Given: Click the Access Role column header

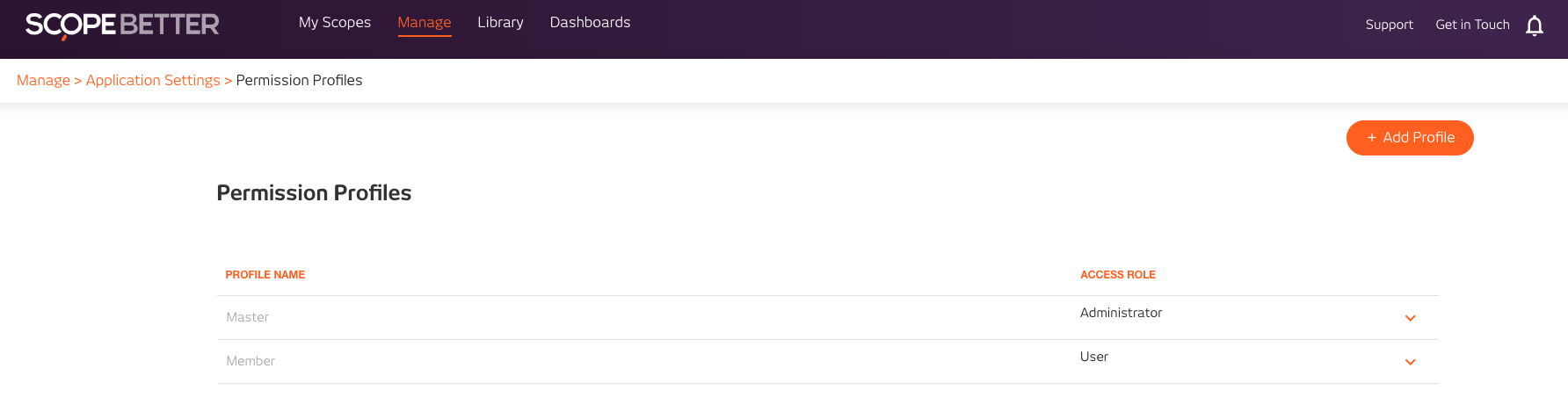Looking at the screenshot, I should coord(1117,275).
